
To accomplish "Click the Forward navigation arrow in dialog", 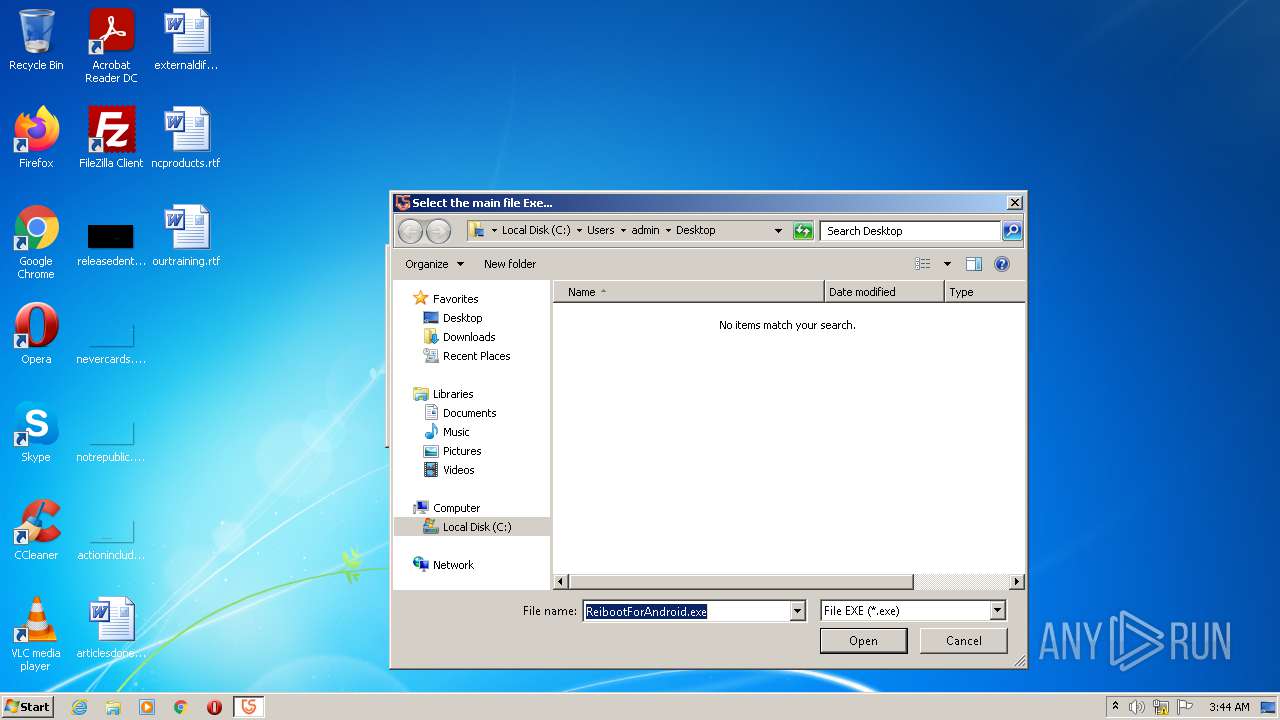I will [438, 231].
